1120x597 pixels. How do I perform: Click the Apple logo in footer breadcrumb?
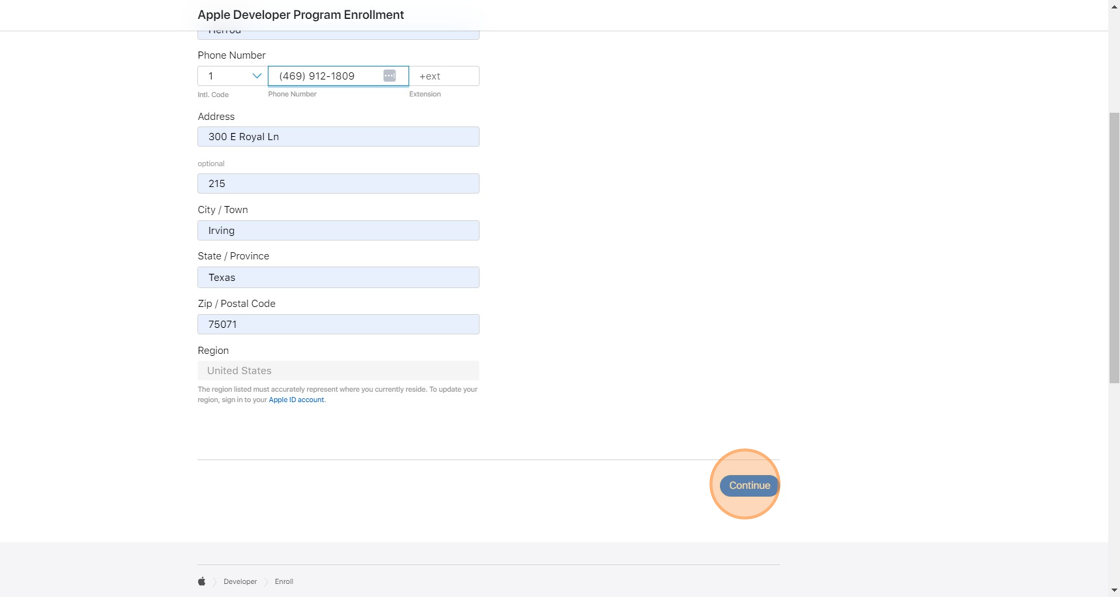coord(201,581)
